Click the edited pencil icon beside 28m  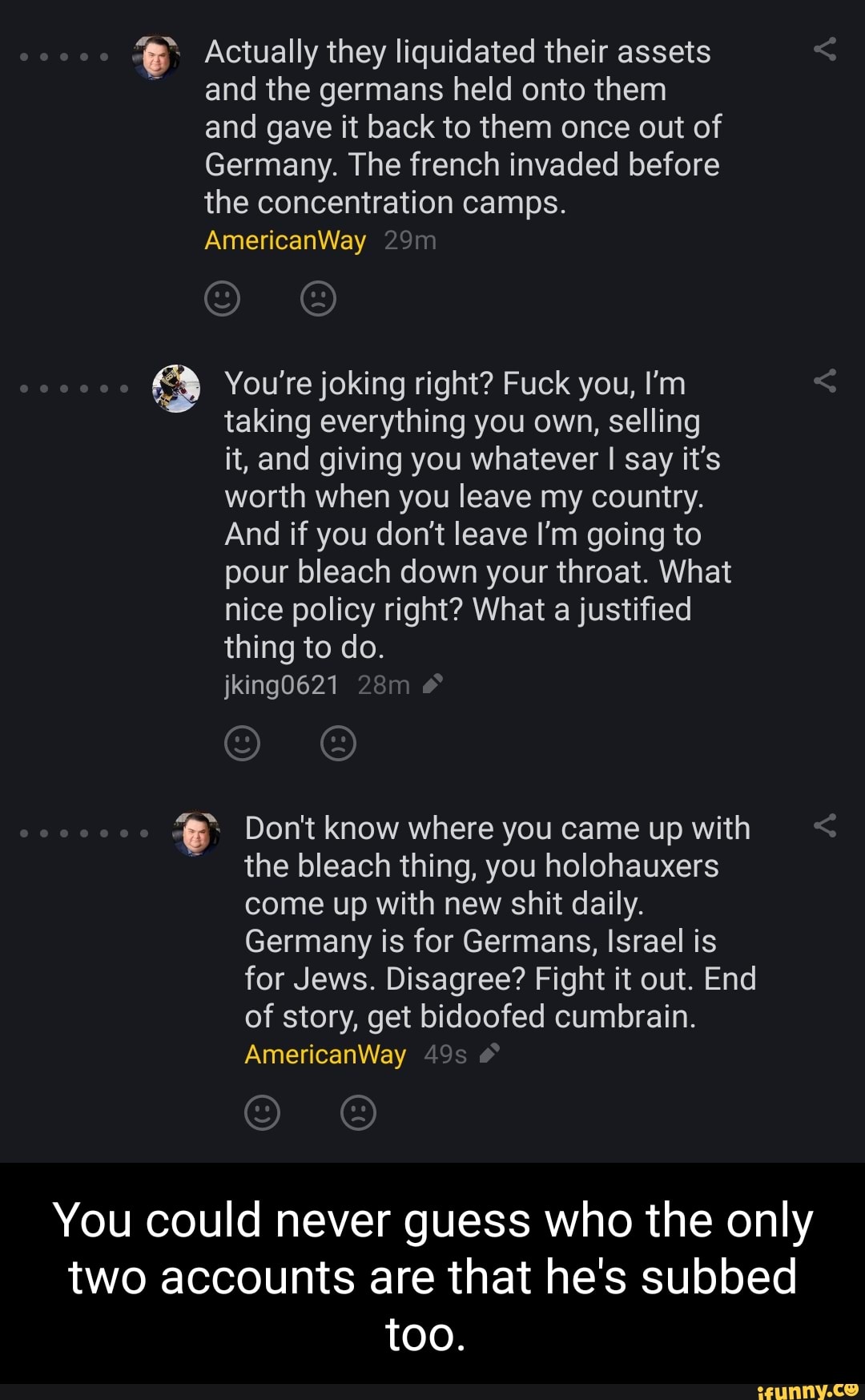(432, 684)
